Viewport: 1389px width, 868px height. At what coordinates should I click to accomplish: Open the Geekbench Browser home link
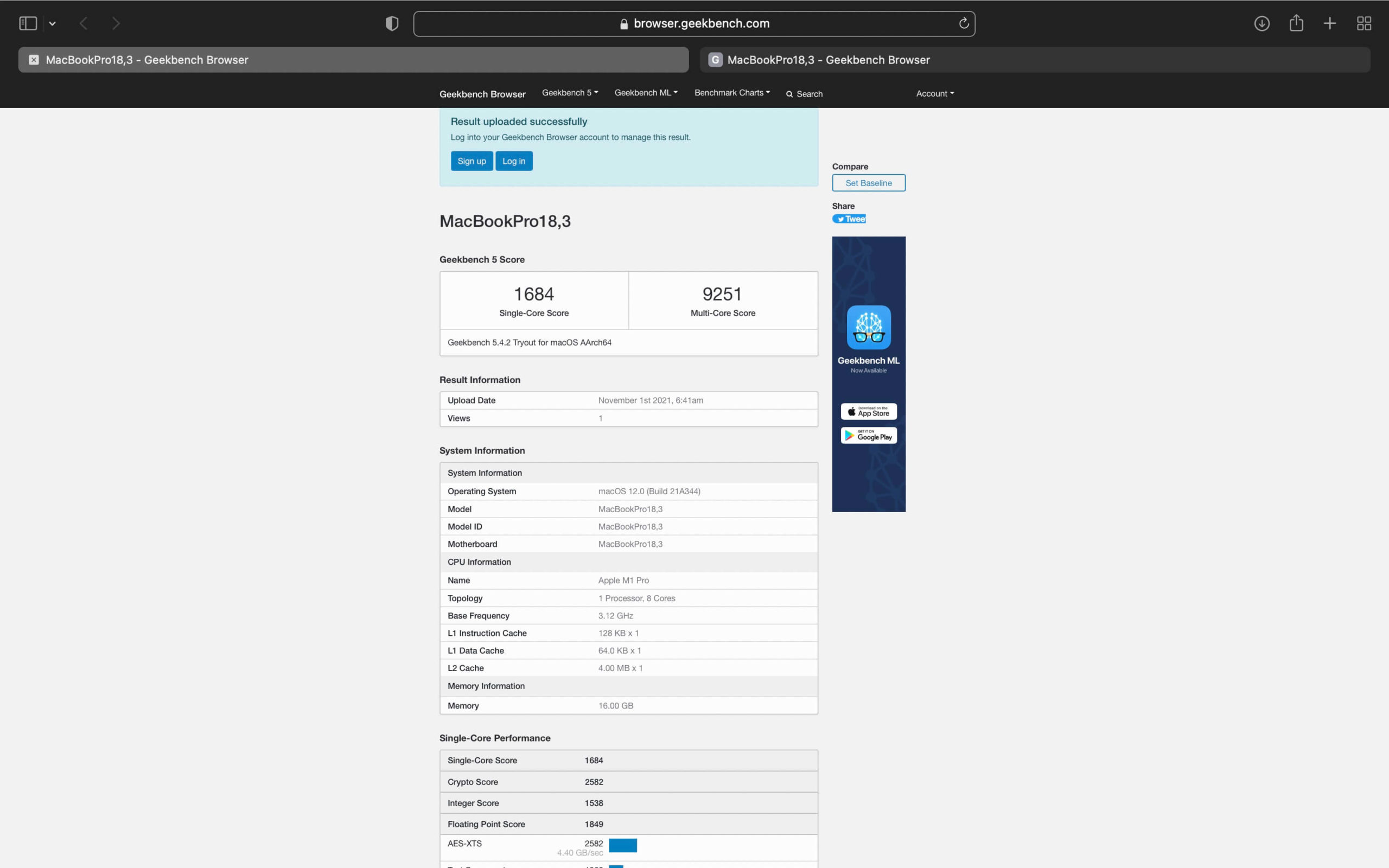[x=482, y=94]
